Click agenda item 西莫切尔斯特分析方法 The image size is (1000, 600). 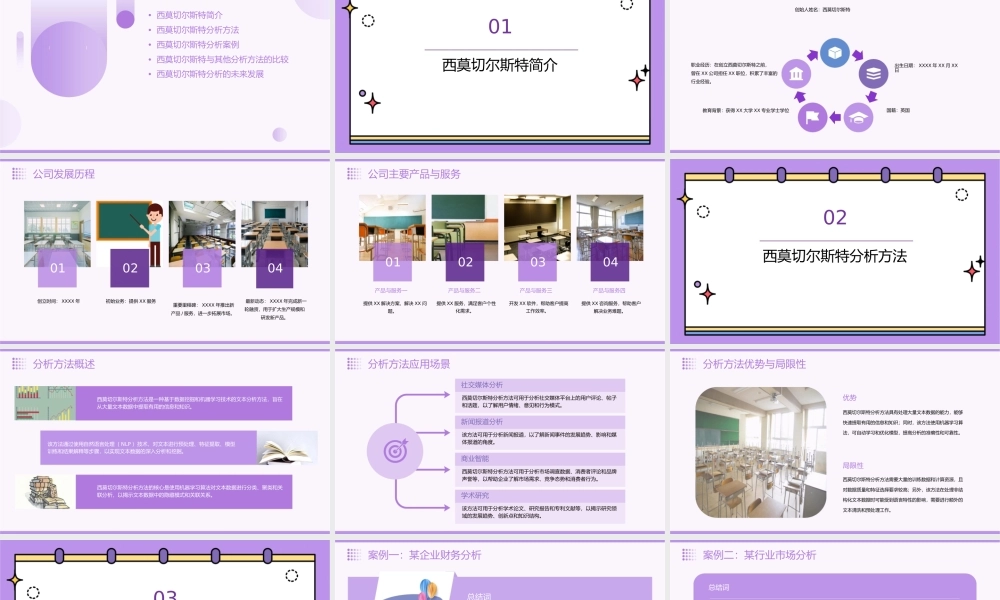pyautogui.click(x=198, y=29)
